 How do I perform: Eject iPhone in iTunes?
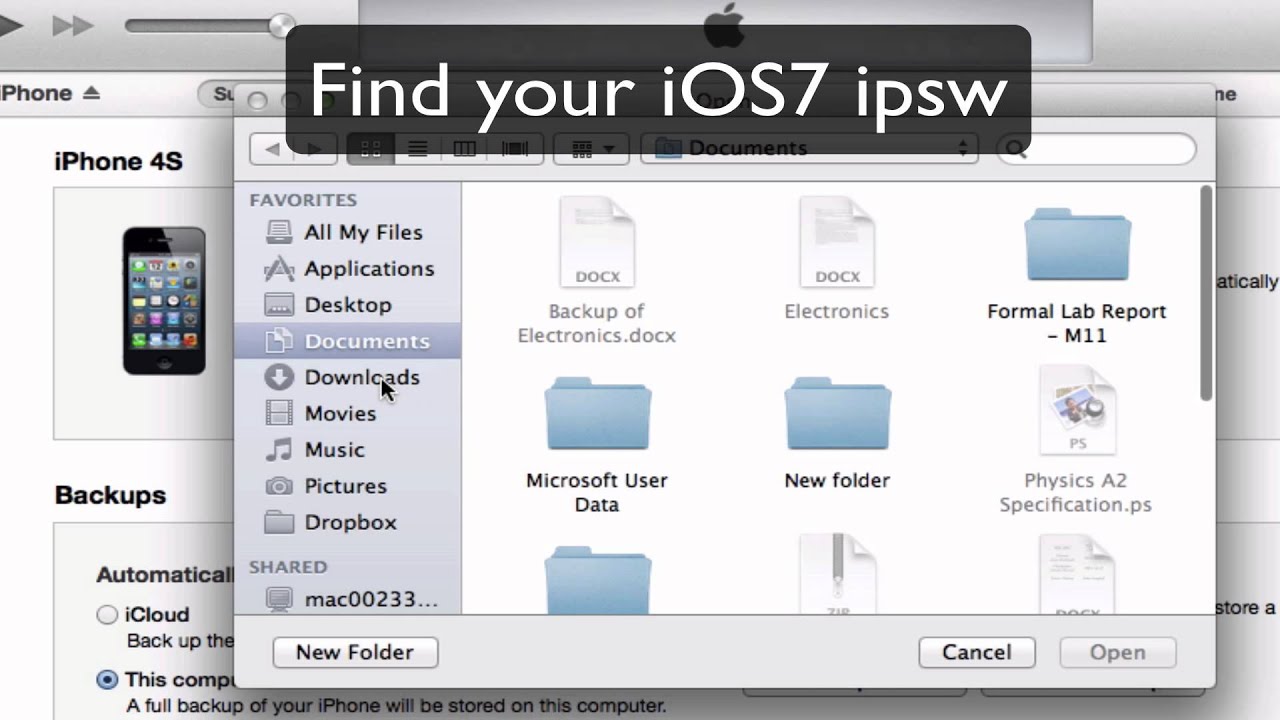pos(91,93)
